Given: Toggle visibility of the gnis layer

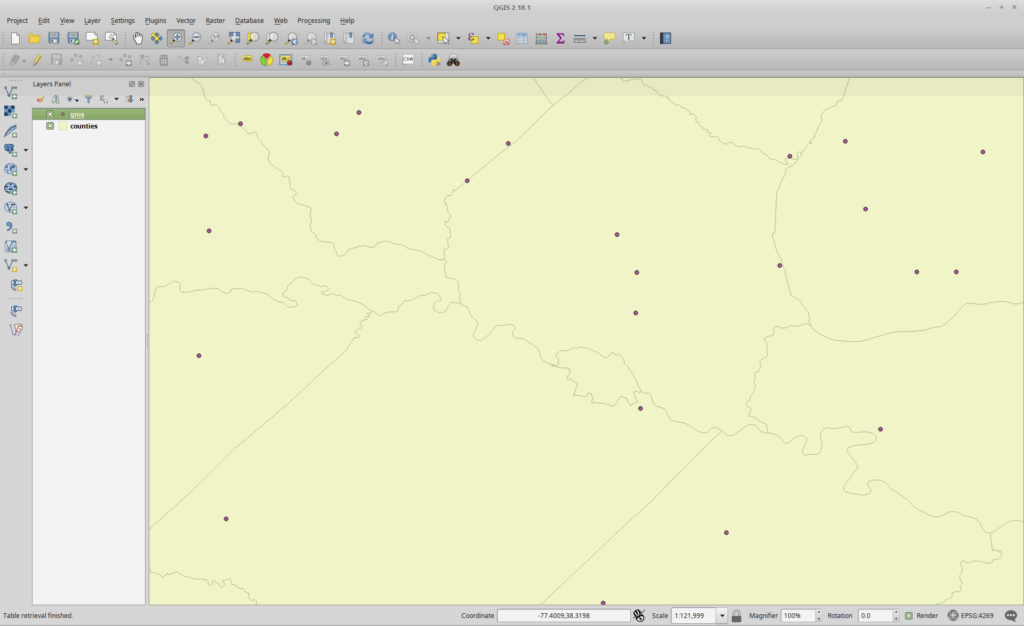Looking at the screenshot, I should click(50, 113).
